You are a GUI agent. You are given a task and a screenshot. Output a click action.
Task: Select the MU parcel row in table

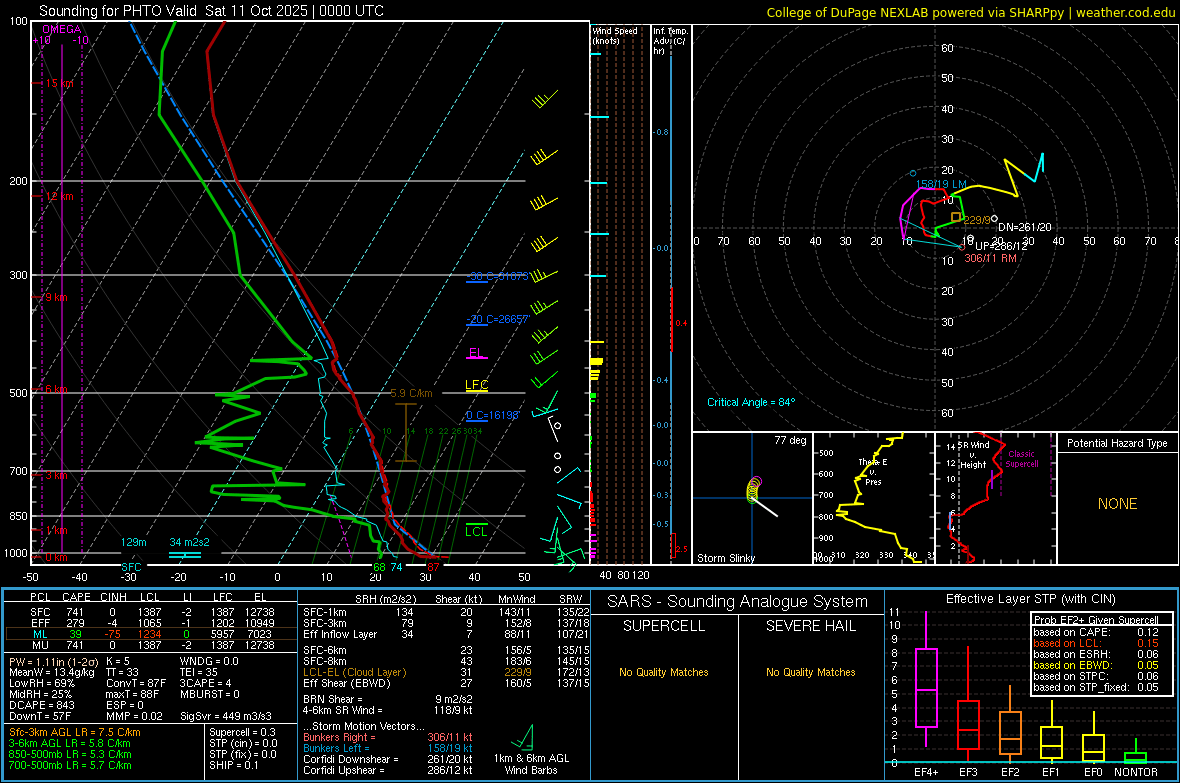tap(150, 644)
